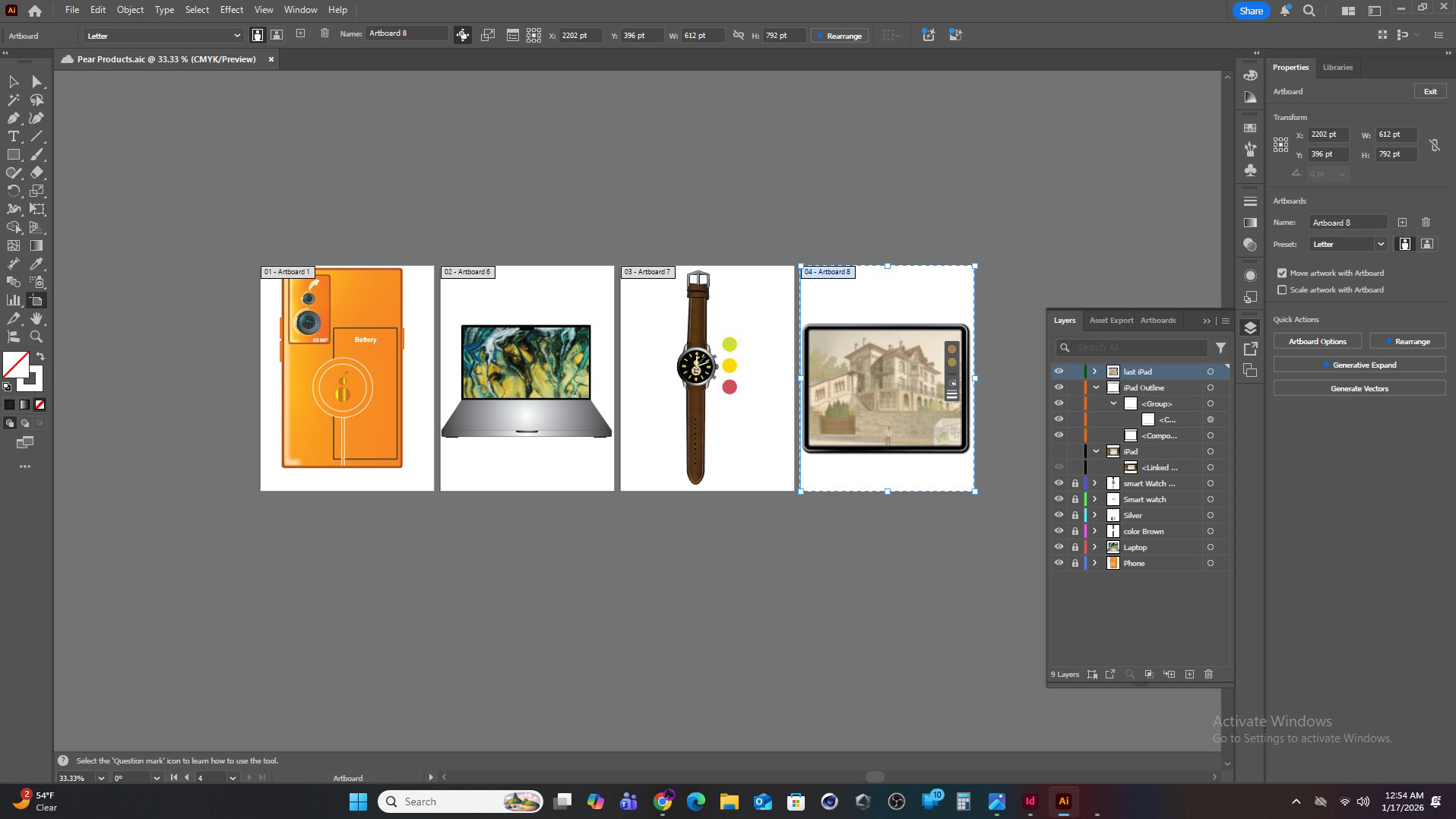The width and height of the screenshot is (1456, 819).
Task: Click the artboard Name field in Properties
Action: pyautogui.click(x=1347, y=223)
